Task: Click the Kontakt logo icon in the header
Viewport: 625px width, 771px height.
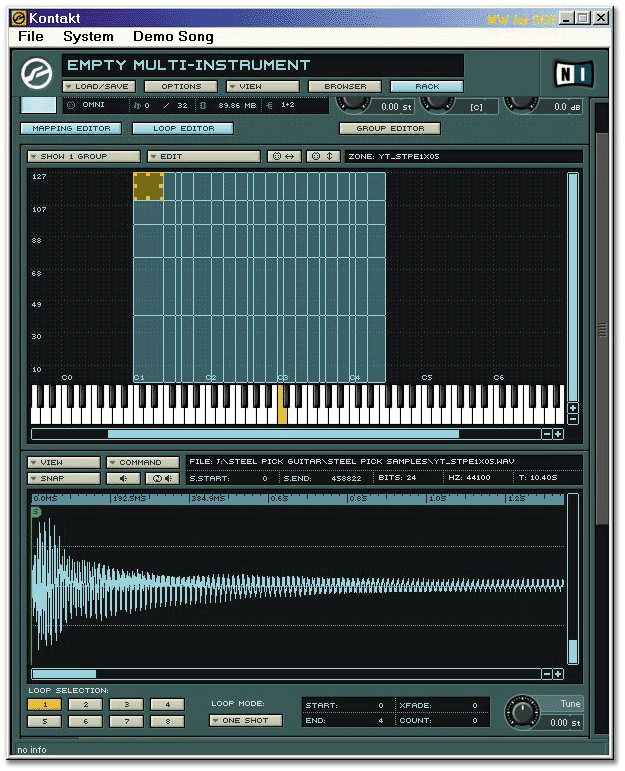Action: point(39,72)
